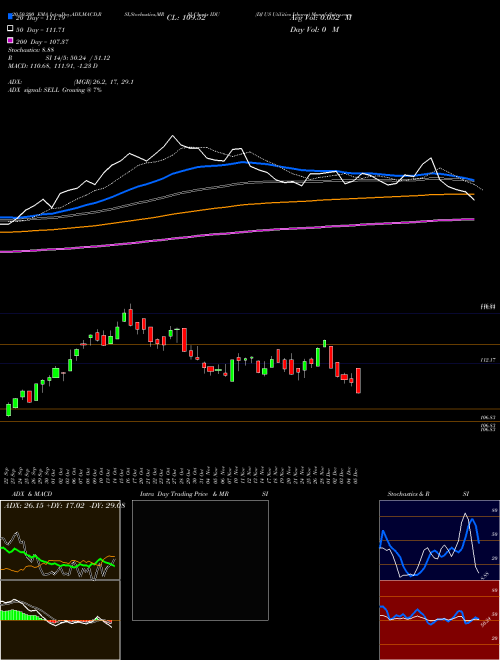The image size is (500, 660).
Task: Click the magenta 200 Day legend swatch
Action: pyautogui.click(x=11, y=40)
